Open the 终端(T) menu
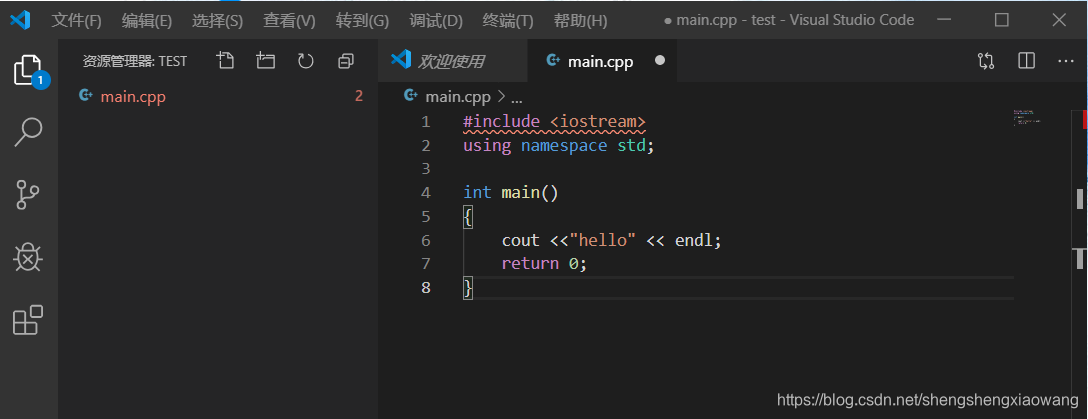The height and width of the screenshot is (419, 1088). [508, 21]
